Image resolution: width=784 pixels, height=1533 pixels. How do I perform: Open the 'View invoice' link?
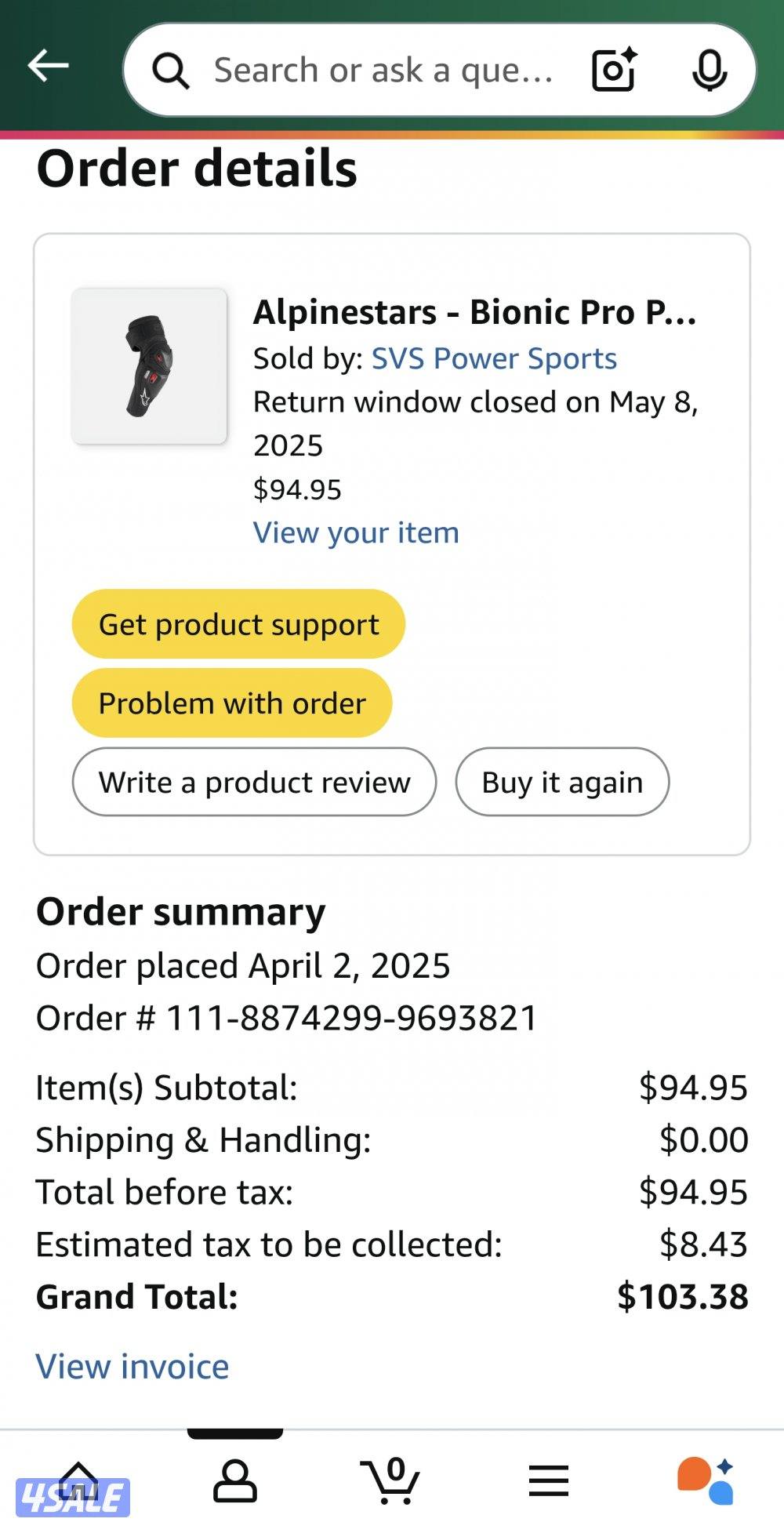click(132, 1366)
